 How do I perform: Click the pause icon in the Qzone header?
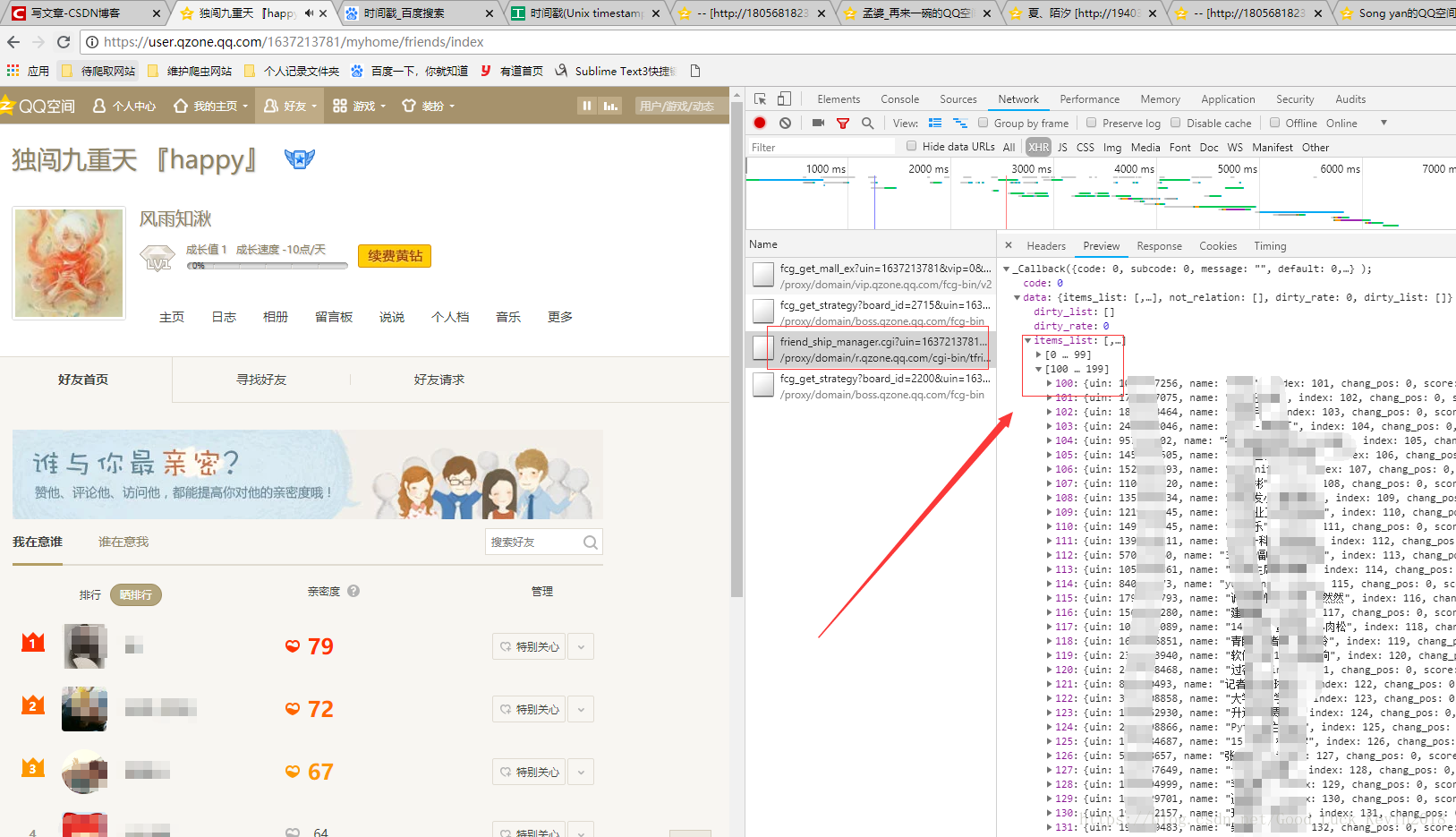587,106
